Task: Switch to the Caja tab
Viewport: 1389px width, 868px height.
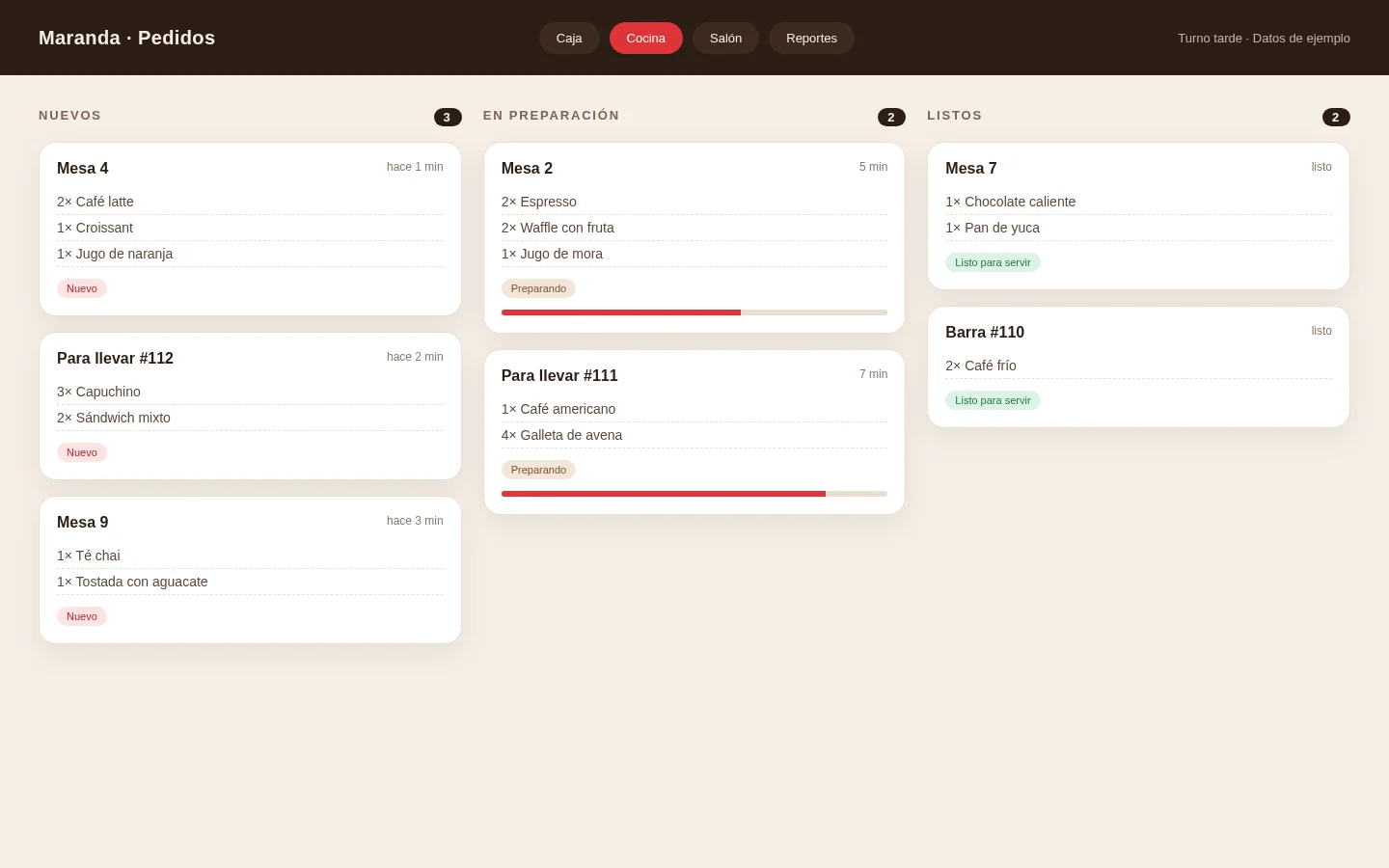Action: pyautogui.click(x=569, y=38)
